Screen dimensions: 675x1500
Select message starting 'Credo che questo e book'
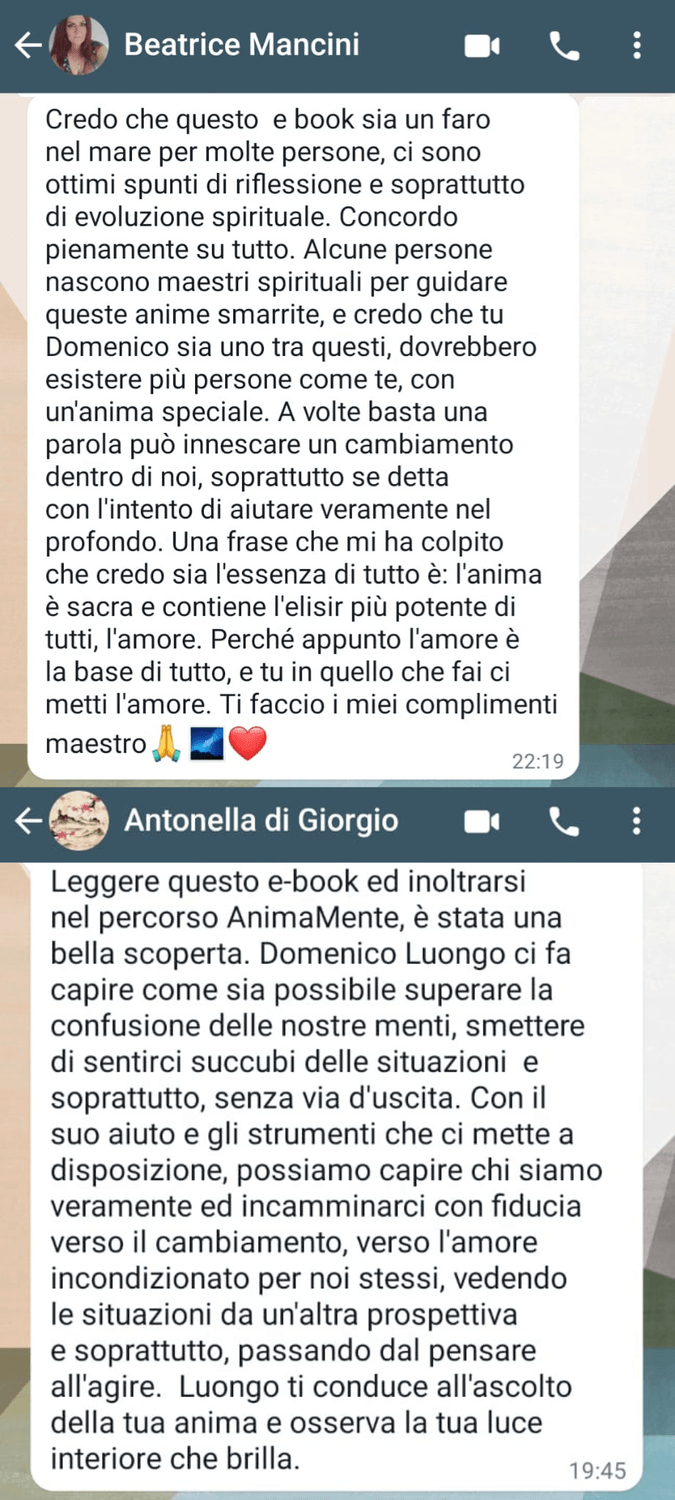[303, 436]
